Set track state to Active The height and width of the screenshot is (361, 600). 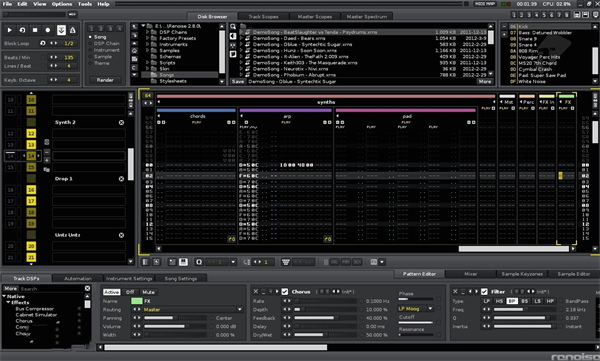pos(112,292)
